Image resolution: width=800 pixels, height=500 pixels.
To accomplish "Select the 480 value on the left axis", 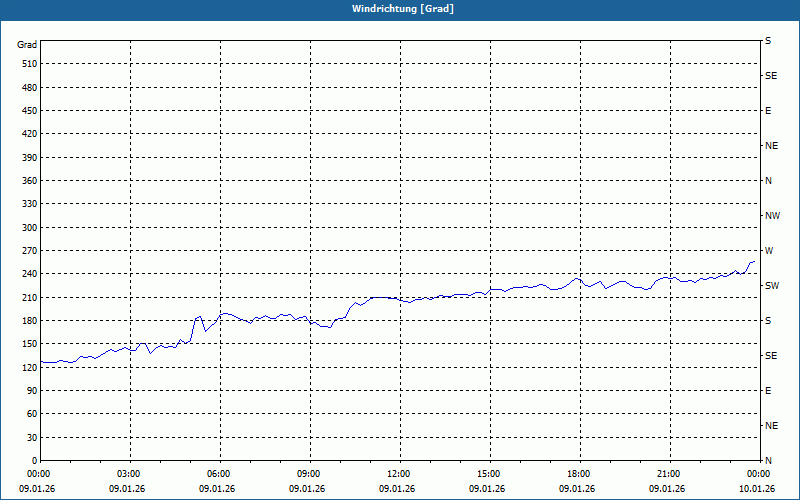I will (30, 88).
